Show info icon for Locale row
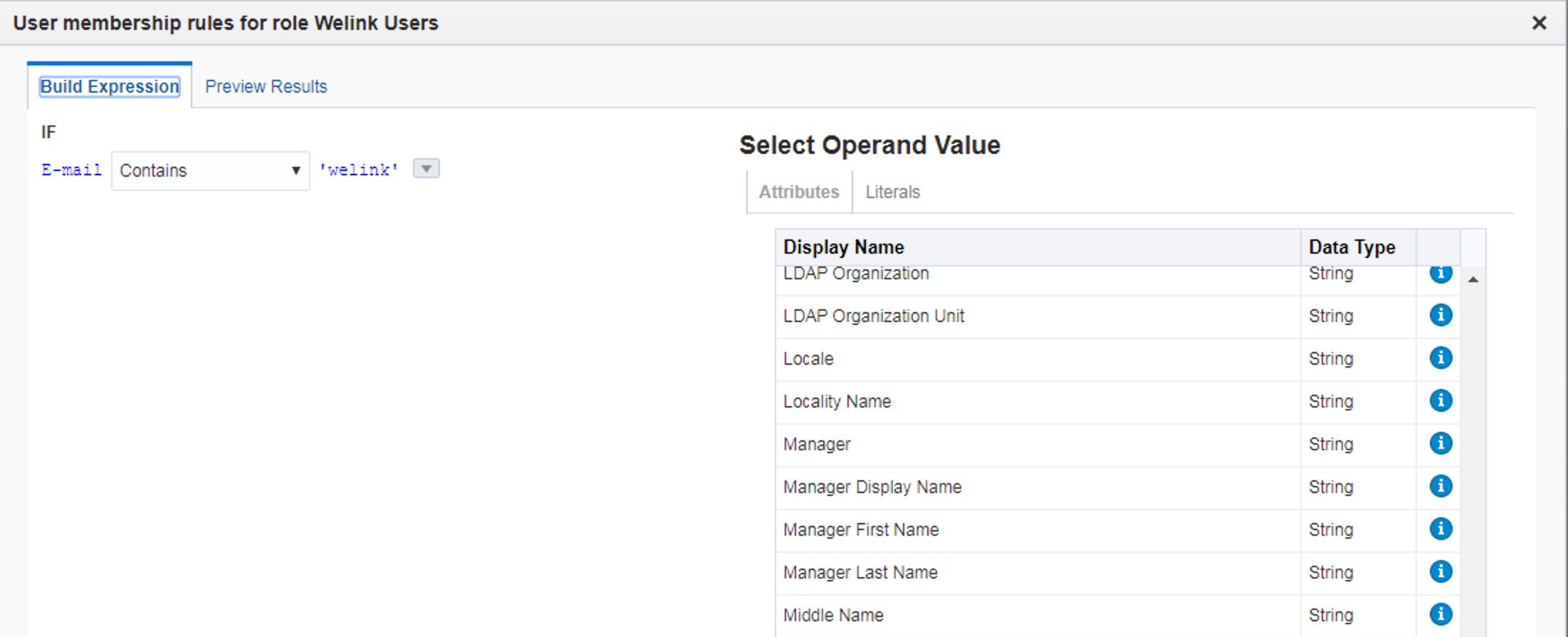1568x637 pixels. coord(1441,358)
